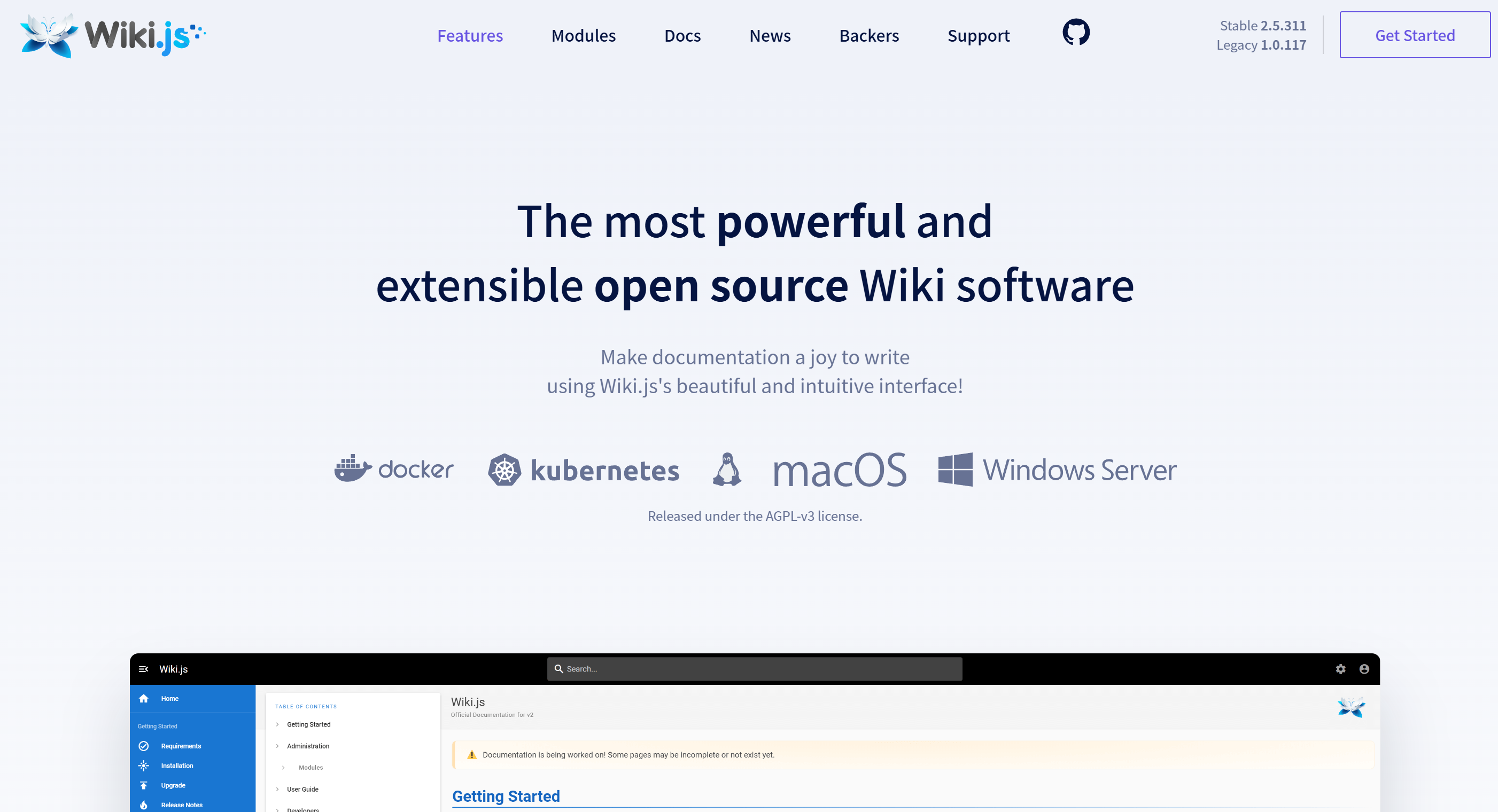Click the Home icon in sidebar
Viewport: 1498px width, 812px height.
144,699
